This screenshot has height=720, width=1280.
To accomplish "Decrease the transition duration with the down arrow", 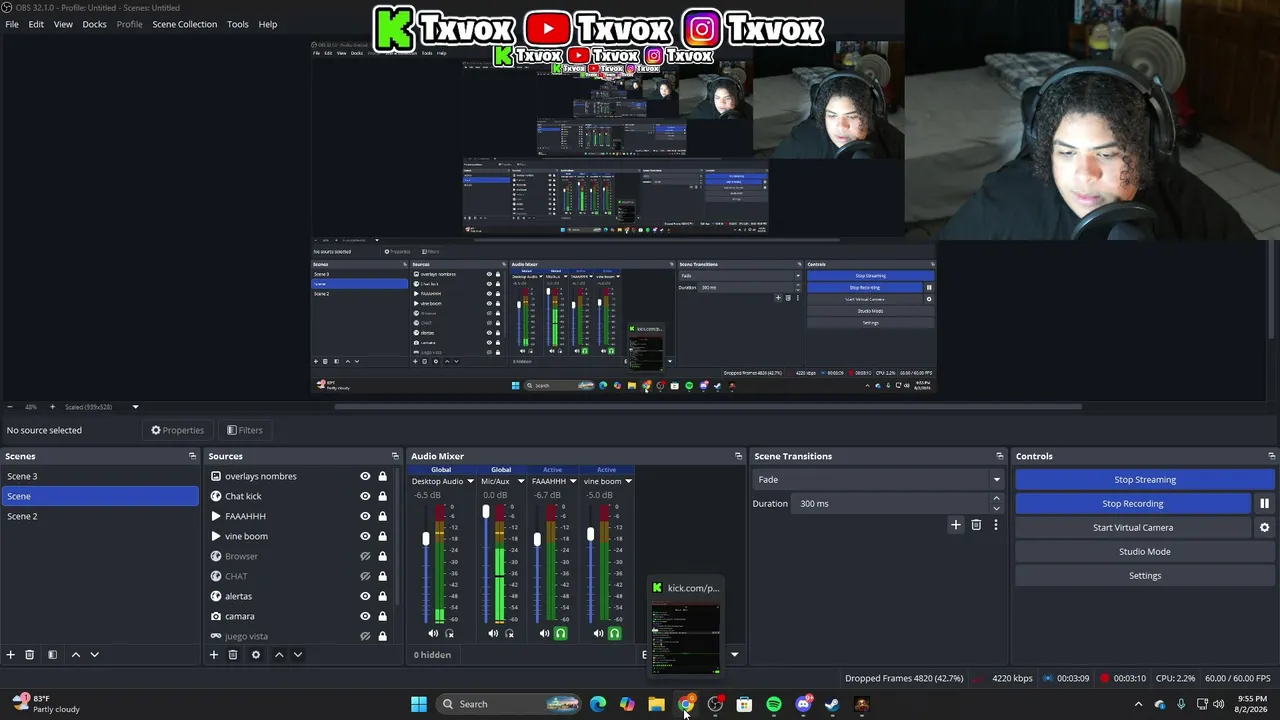I will coord(996,508).
